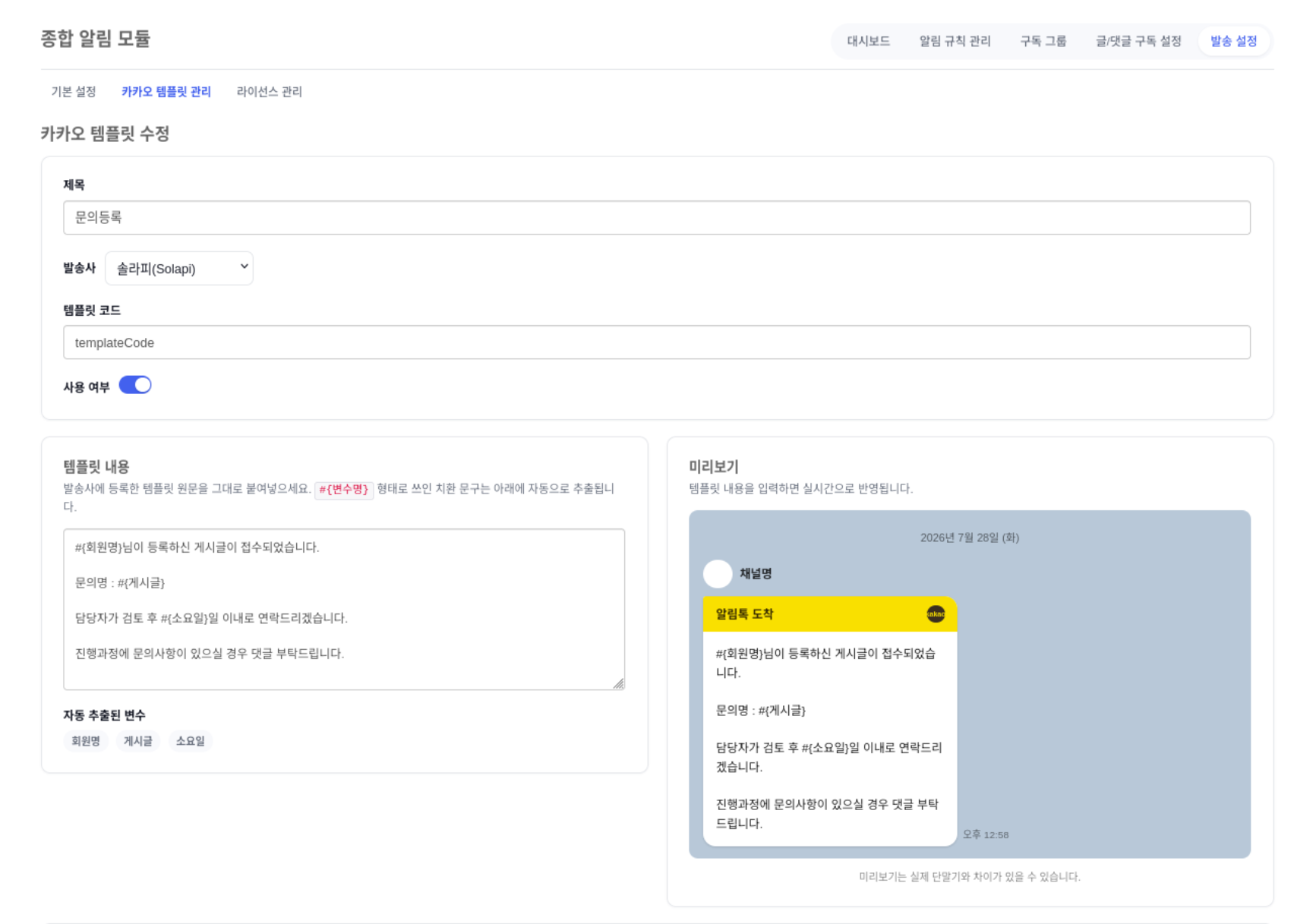
Task: Click the 게시글 variable chip
Action: pyautogui.click(x=137, y=741)
